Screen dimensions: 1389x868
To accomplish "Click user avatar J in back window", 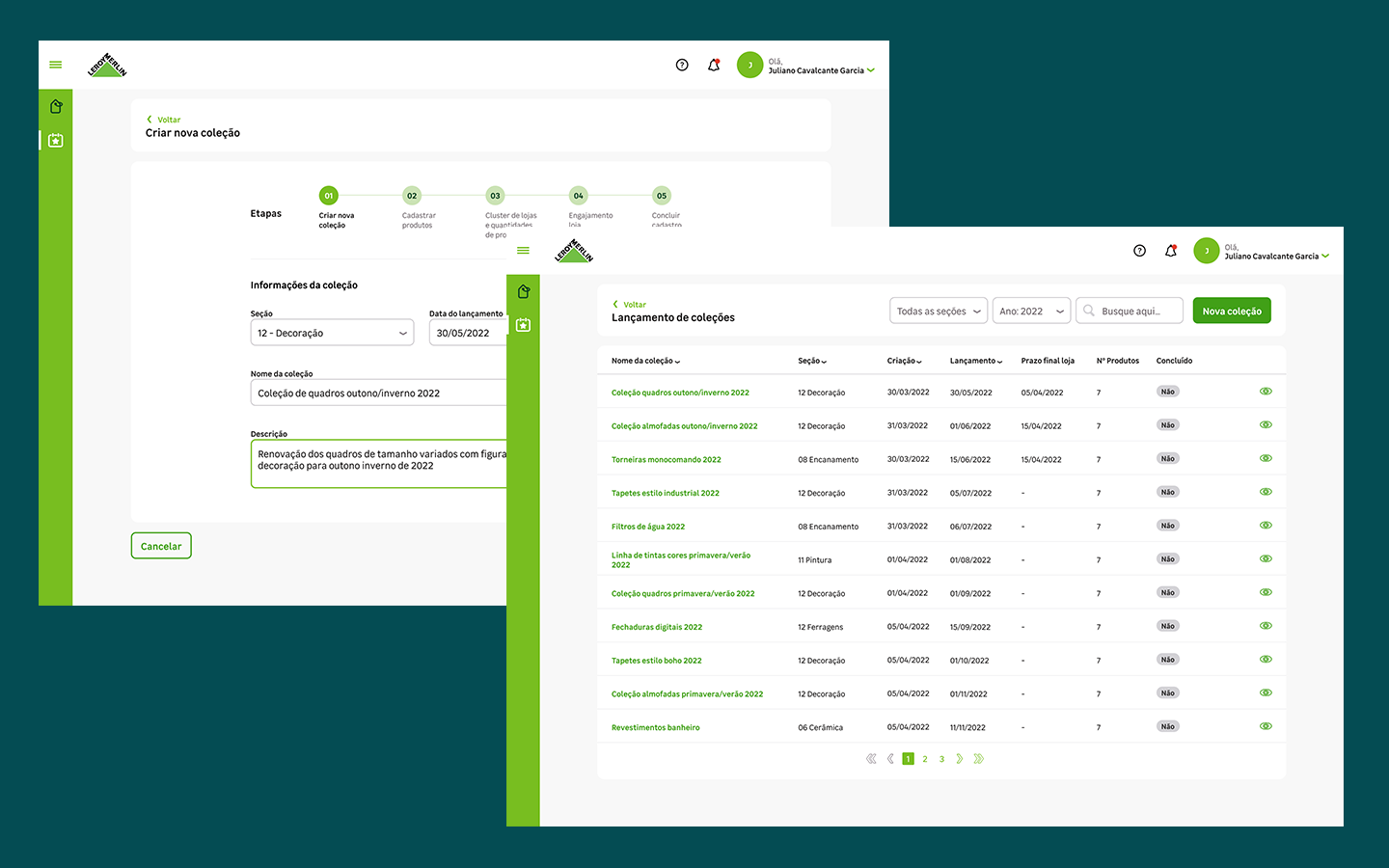I will tap(749, 65).
